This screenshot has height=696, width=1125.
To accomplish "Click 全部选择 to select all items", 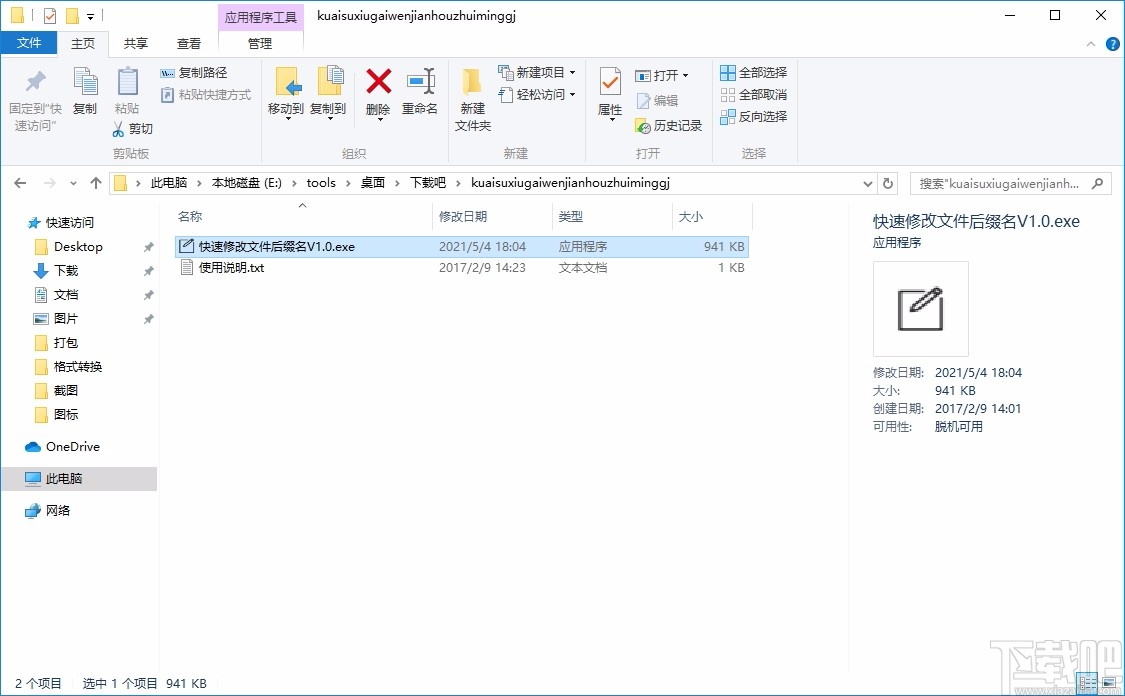I will (x=751, y=72).
